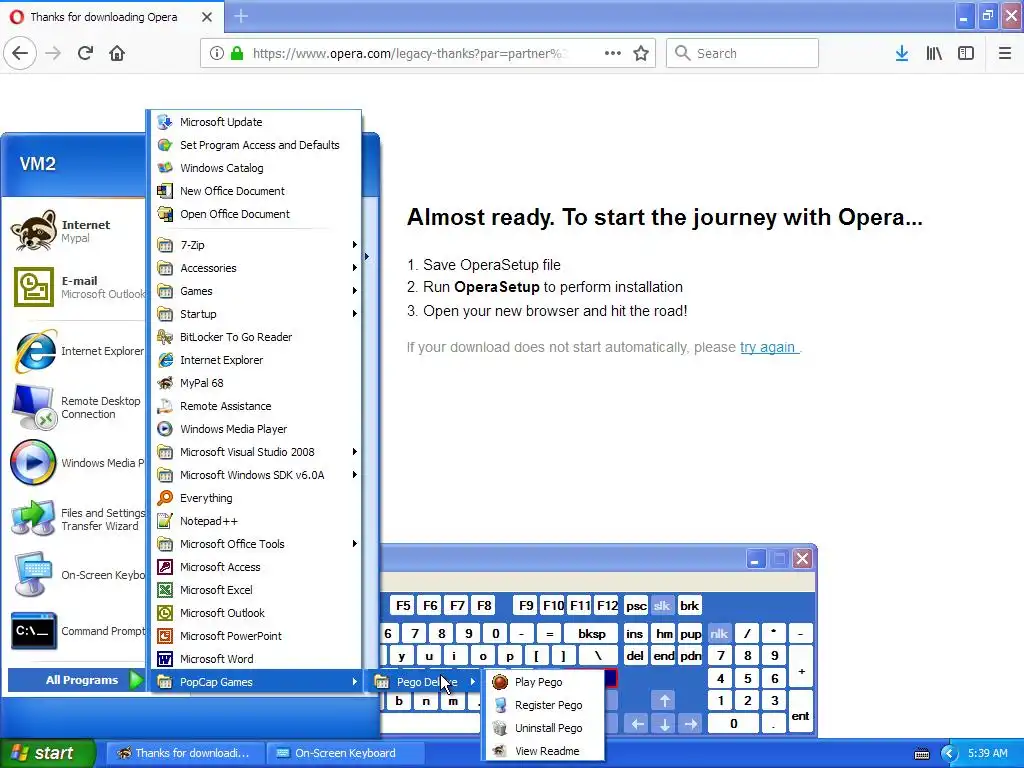
Task: Launch Microsoft Update from programs menu
Action: pos(256,122)
